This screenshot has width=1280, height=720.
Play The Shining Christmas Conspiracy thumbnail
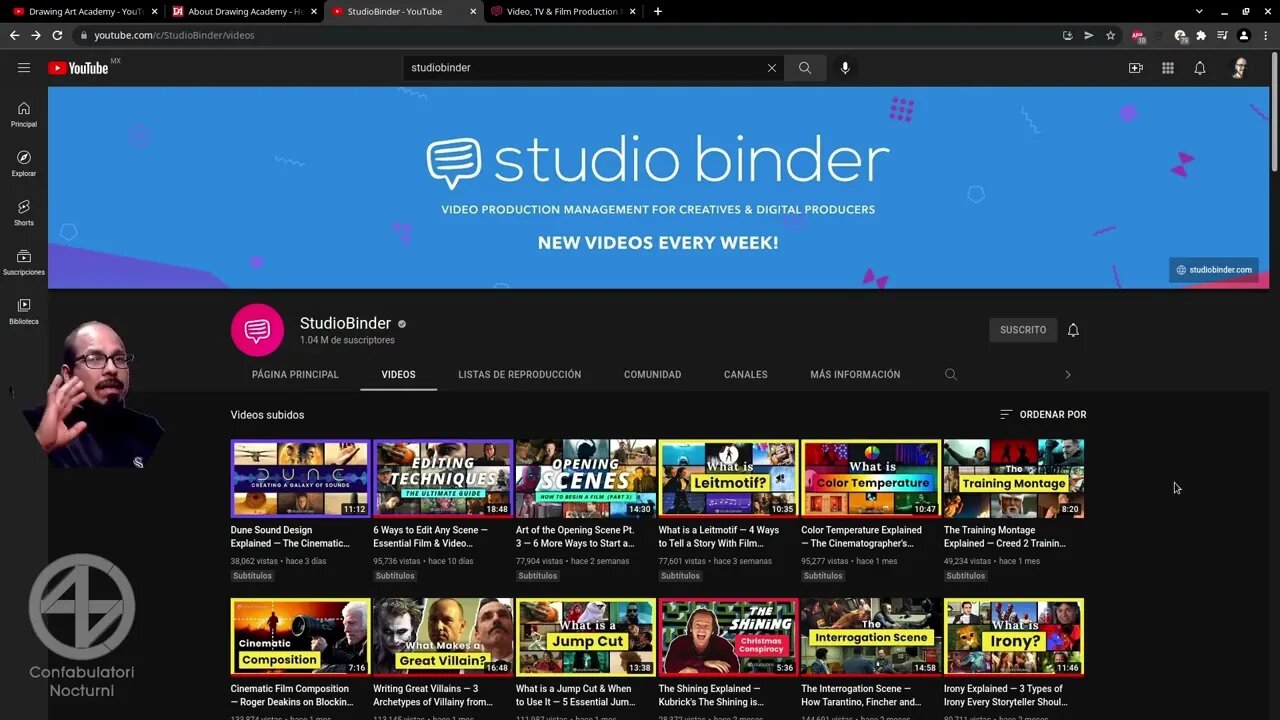coord(728,637)
